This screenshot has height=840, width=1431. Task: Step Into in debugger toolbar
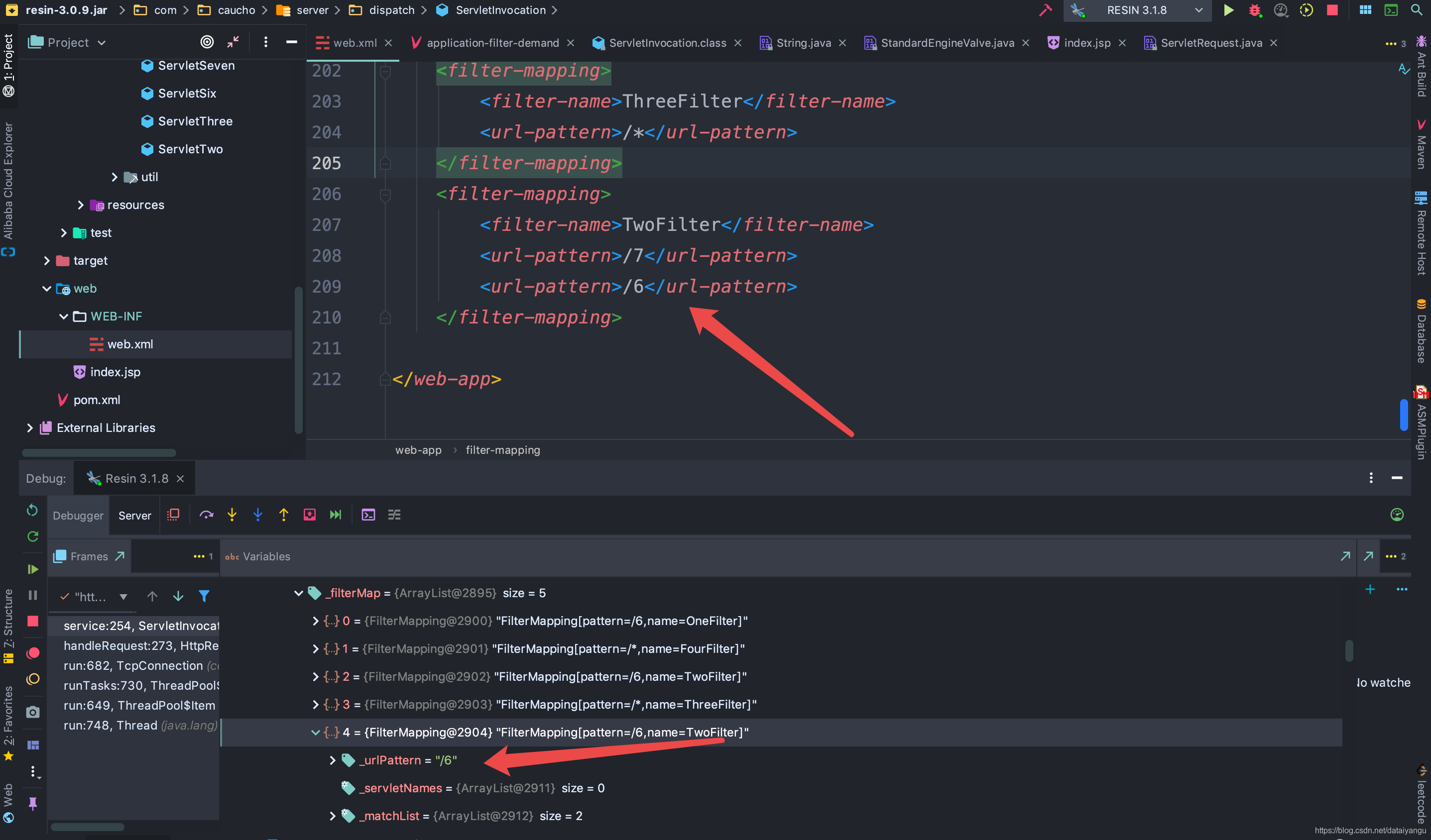232,515
